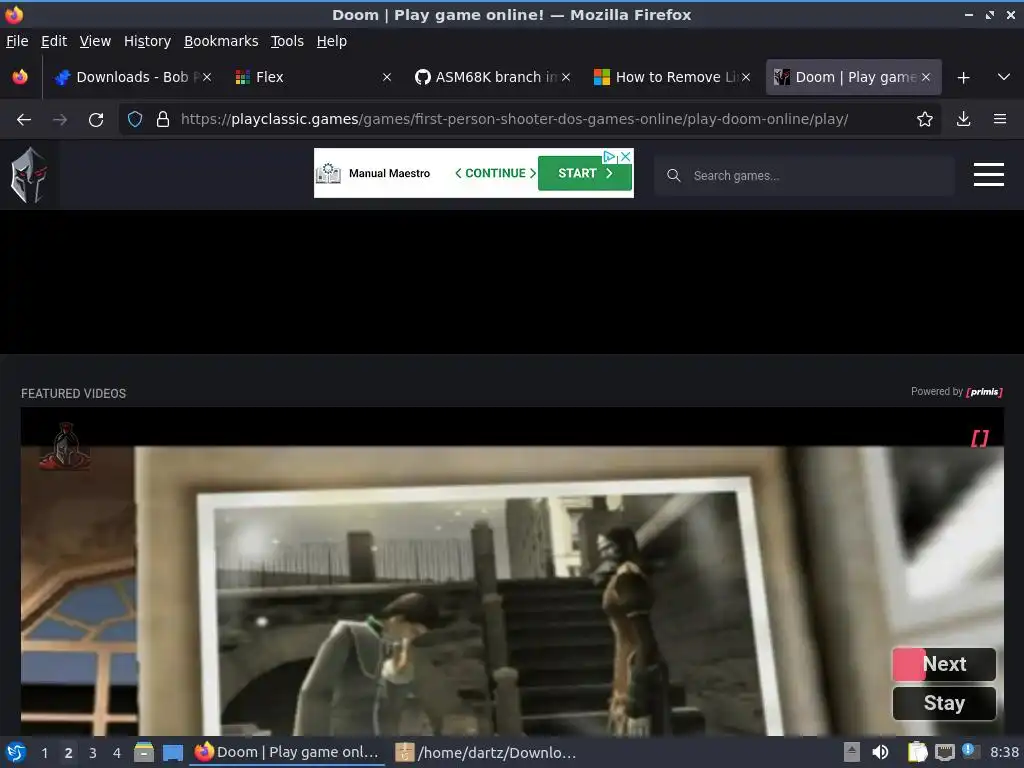Open the File menu
This screenshot has height=768, width=1024.
click(x=17, y=41)
